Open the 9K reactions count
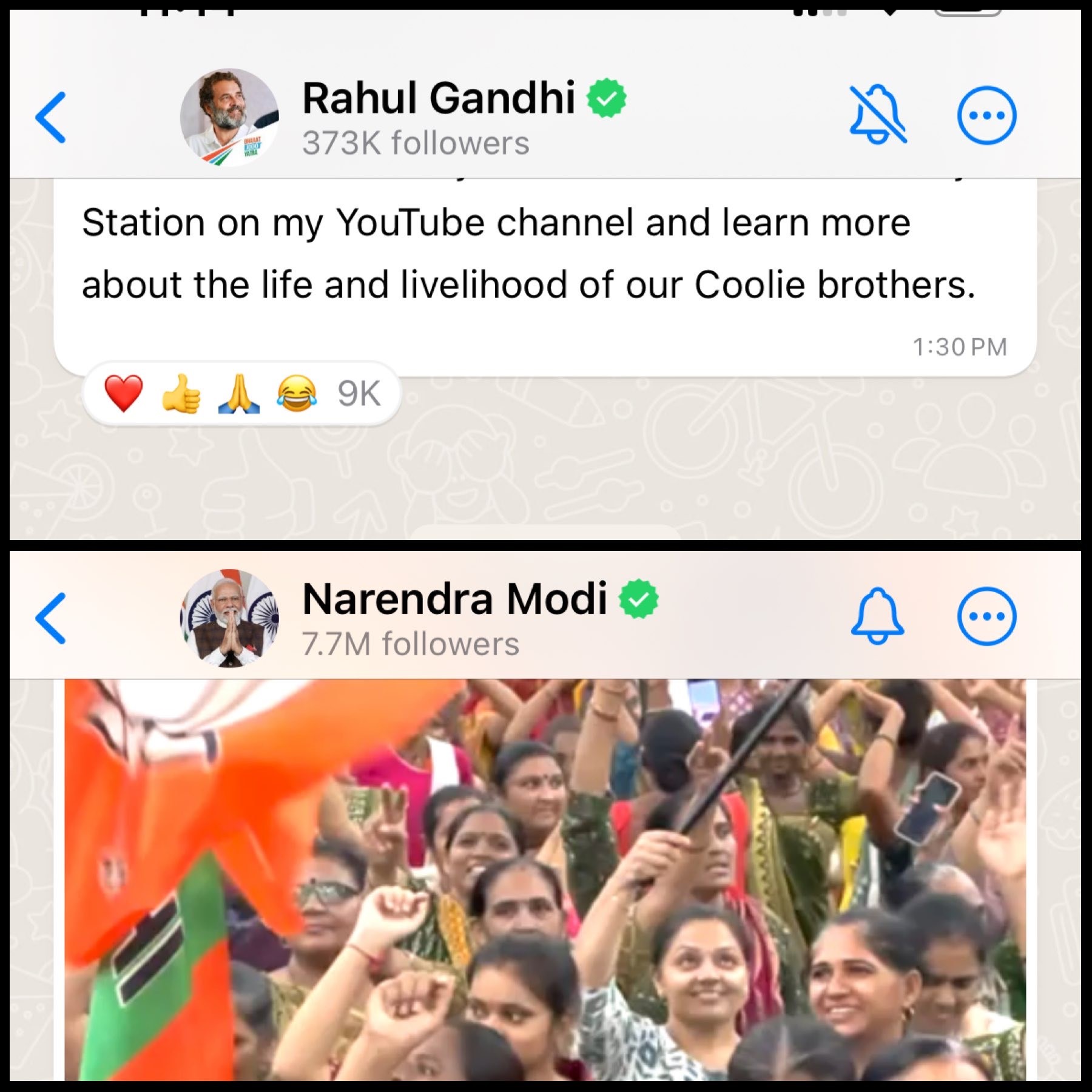Viewport: 1092px width, 1092px height. 359,394
